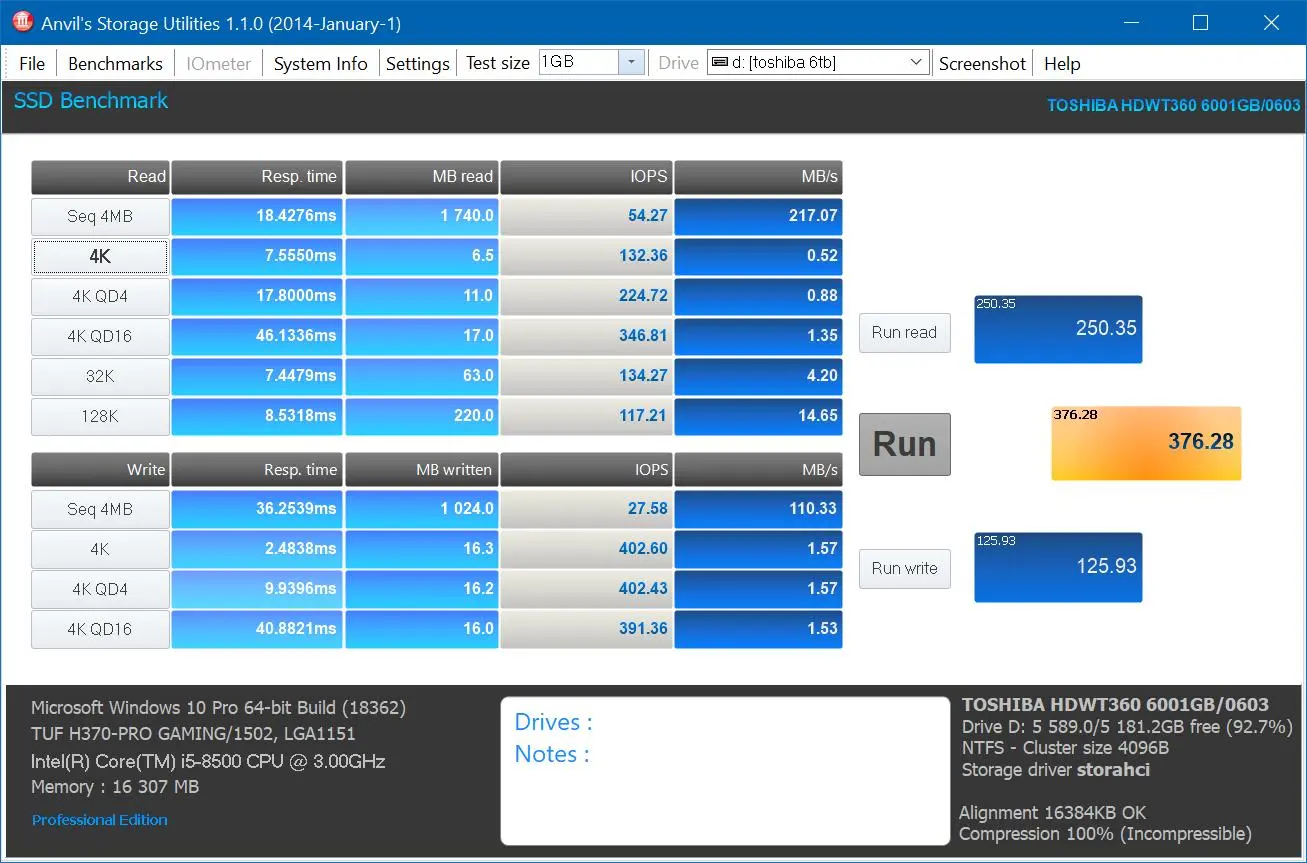Click the Drives and Notes text box
The image size is (1307, 863).
(725, 770)
